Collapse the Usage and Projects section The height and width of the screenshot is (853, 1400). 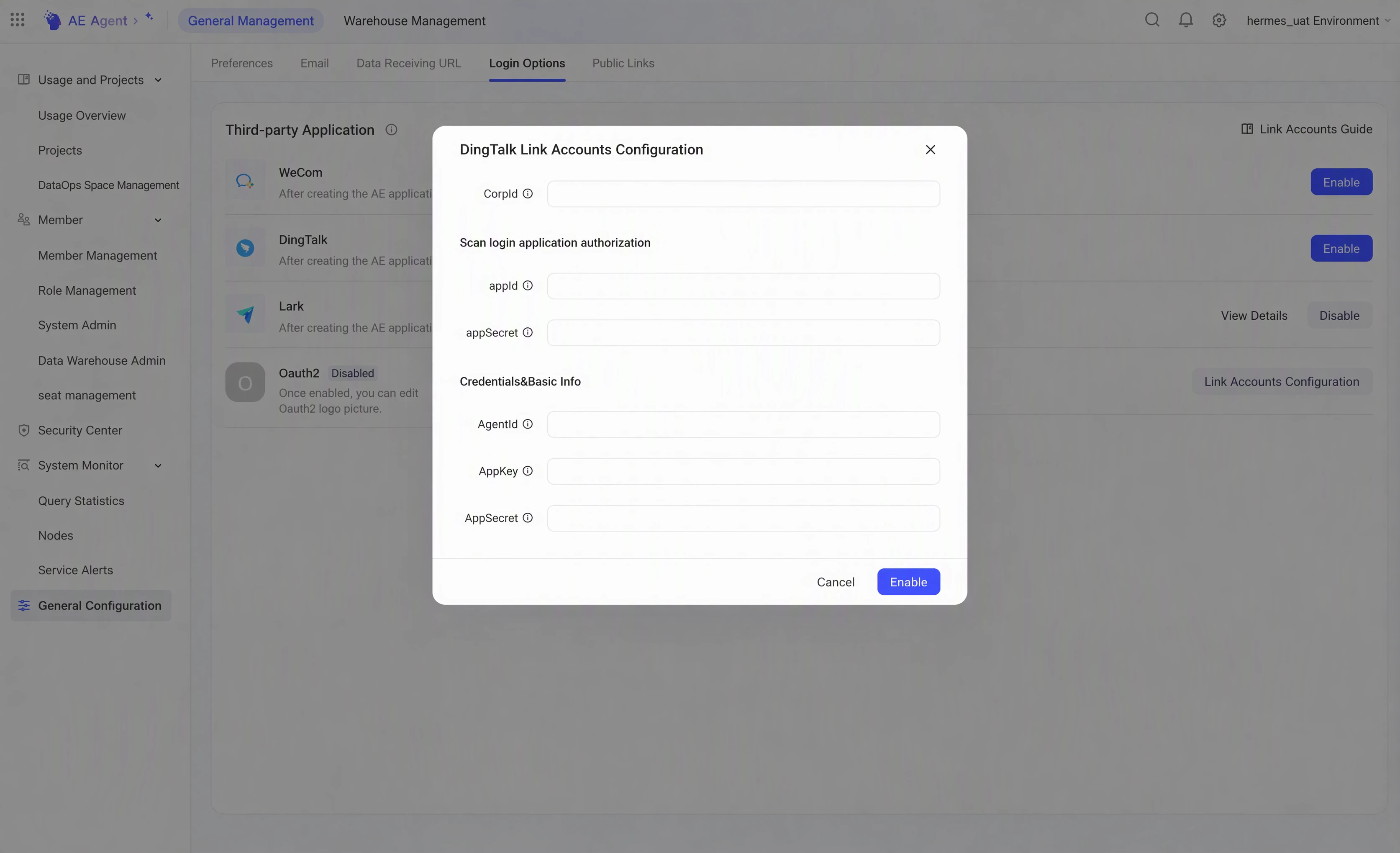158,80
